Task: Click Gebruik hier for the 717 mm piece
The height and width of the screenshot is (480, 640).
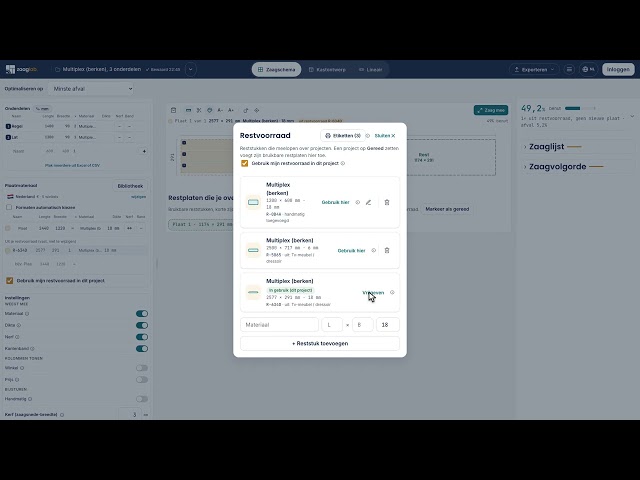Action: click(351, 251)
